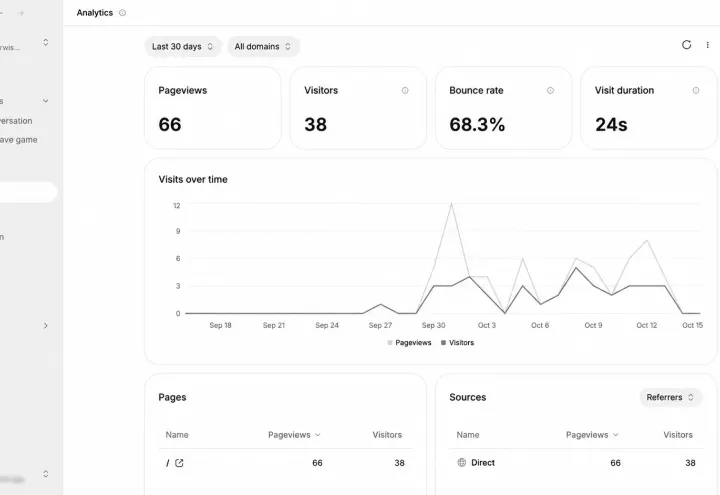Click the Visitors summary card
Screen dimensions: 720x495
point(358,108)
